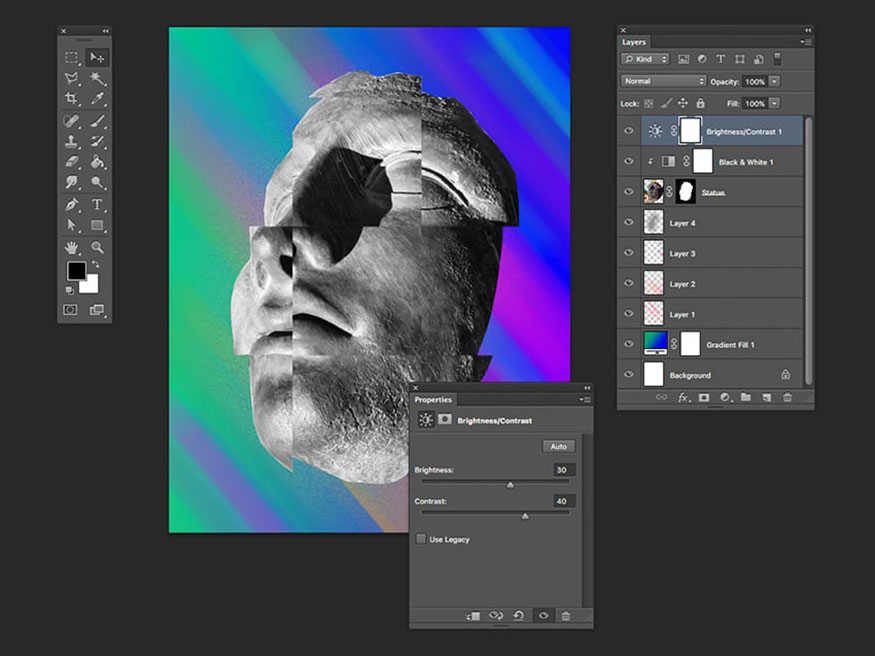Image resolution: width=875 pixels, height=656 pixels.
Task: Delete layer using Layers panel trash
Action: point(787,398)
